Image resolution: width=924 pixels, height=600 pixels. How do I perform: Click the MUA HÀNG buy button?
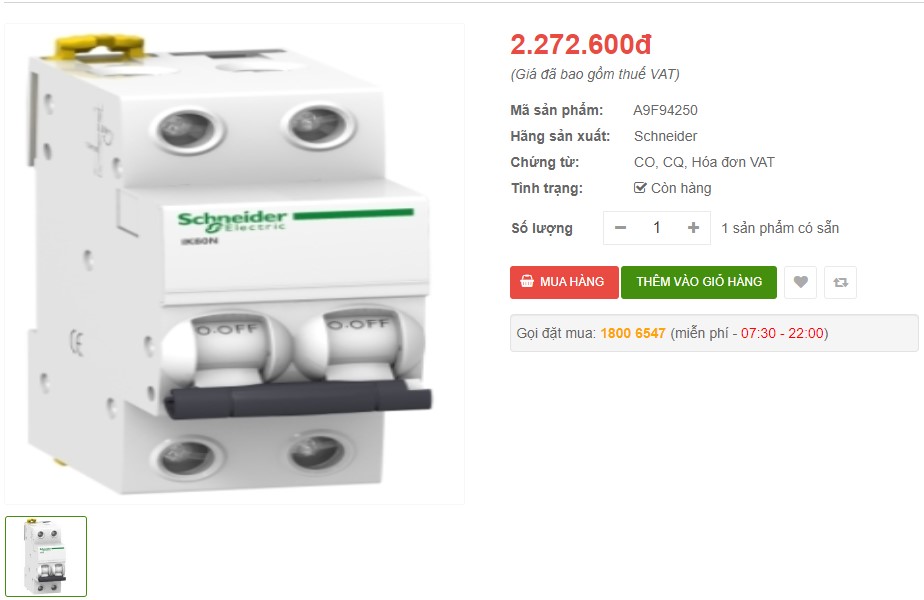point(565,282)
